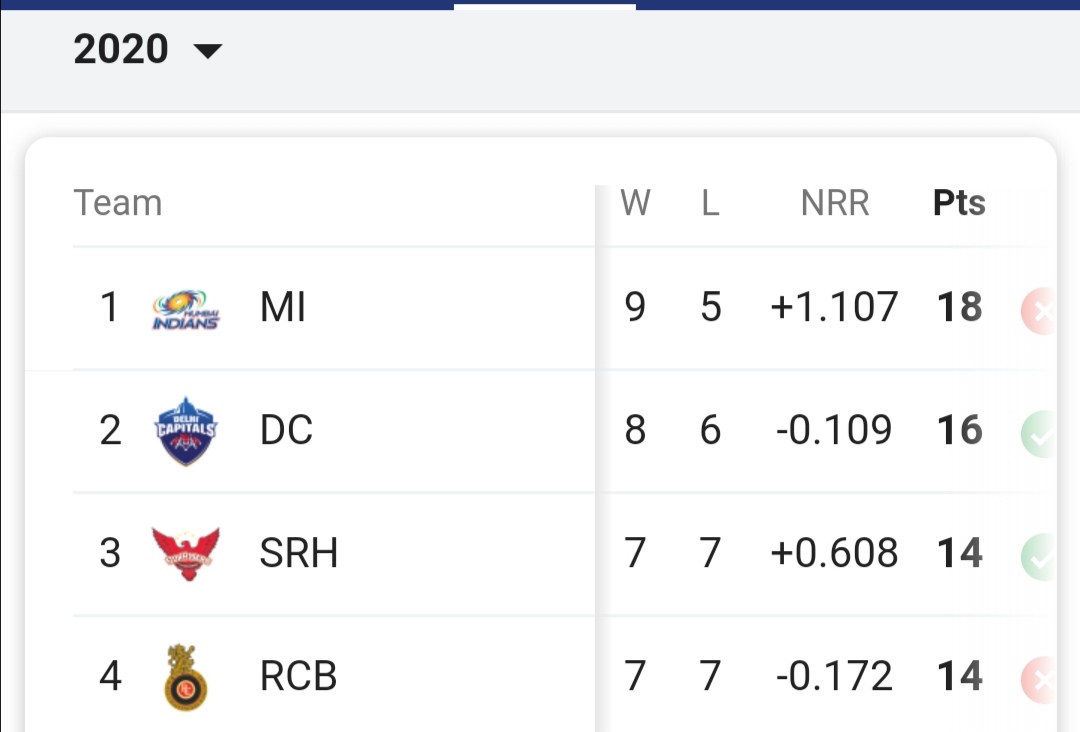Click red cross icon in MI row

1040,311
